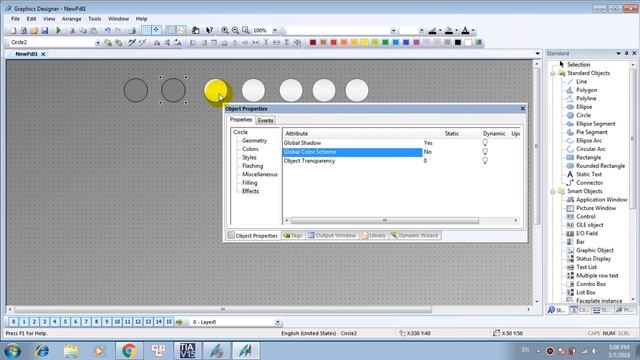Toggle Global Shadow dynamic light bulb
640x360 pixels.
click(485, 142)
